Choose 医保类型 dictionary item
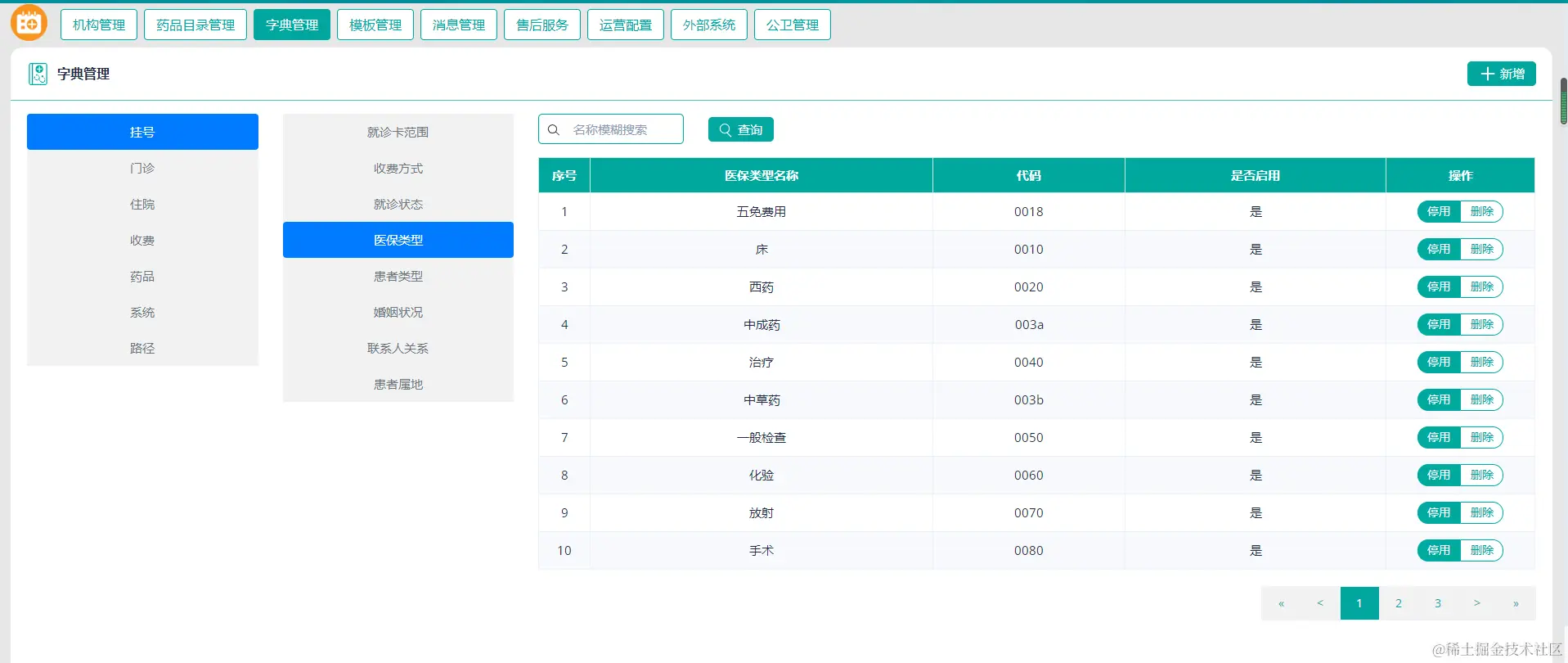 (398, 240)
